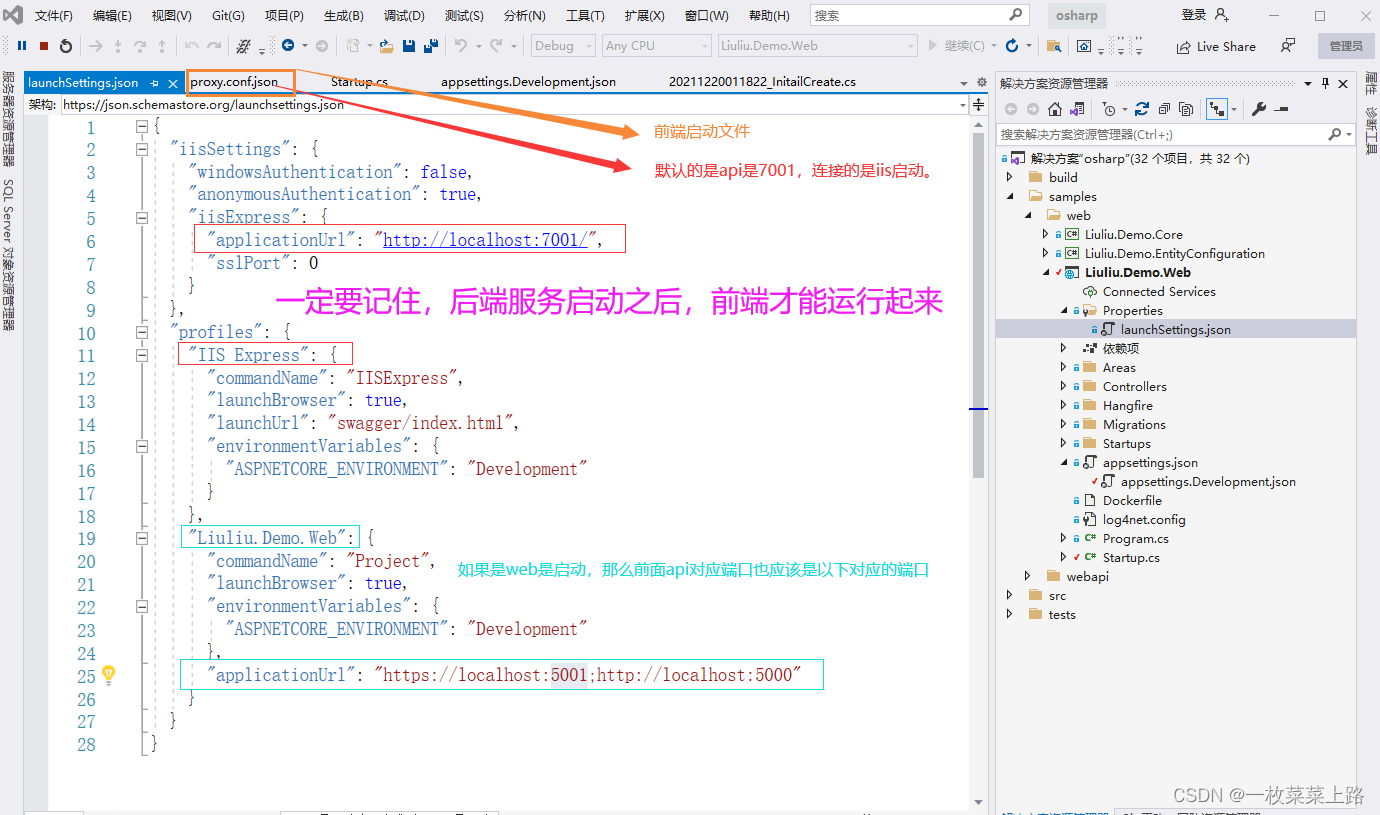Click the feedback icon next to Live Share
Viewport: 1380px width, 815px height.
1288,46
